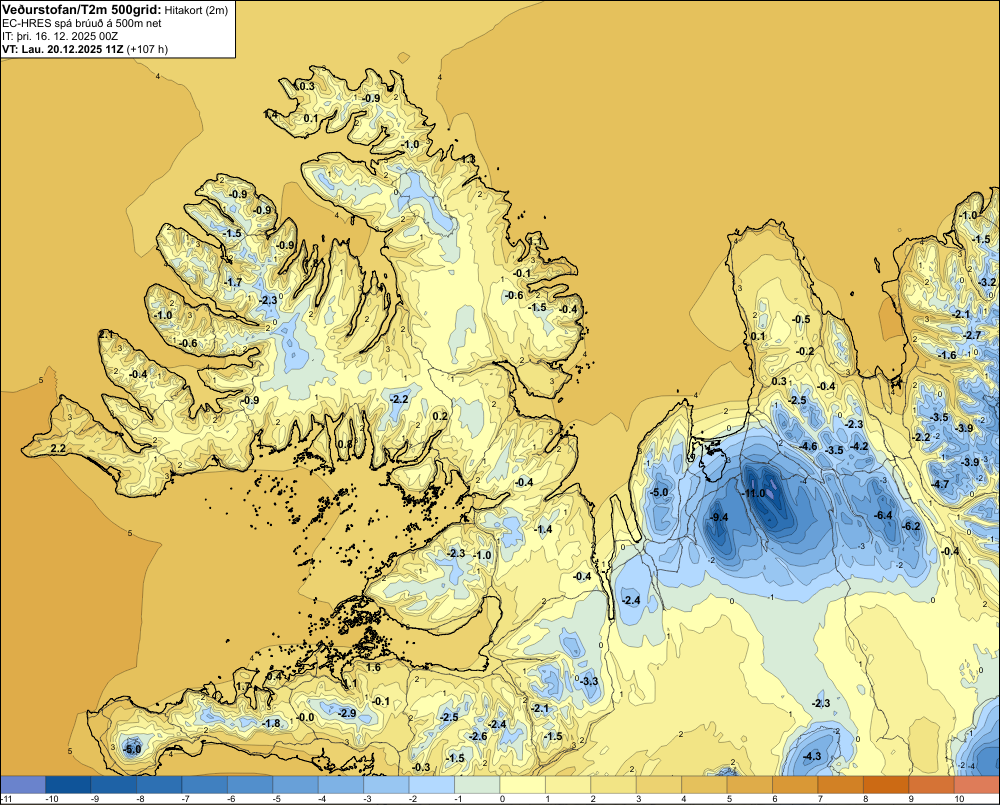Click the '-1.7' temperature label
1000x805 pixels.
(233, 283)
